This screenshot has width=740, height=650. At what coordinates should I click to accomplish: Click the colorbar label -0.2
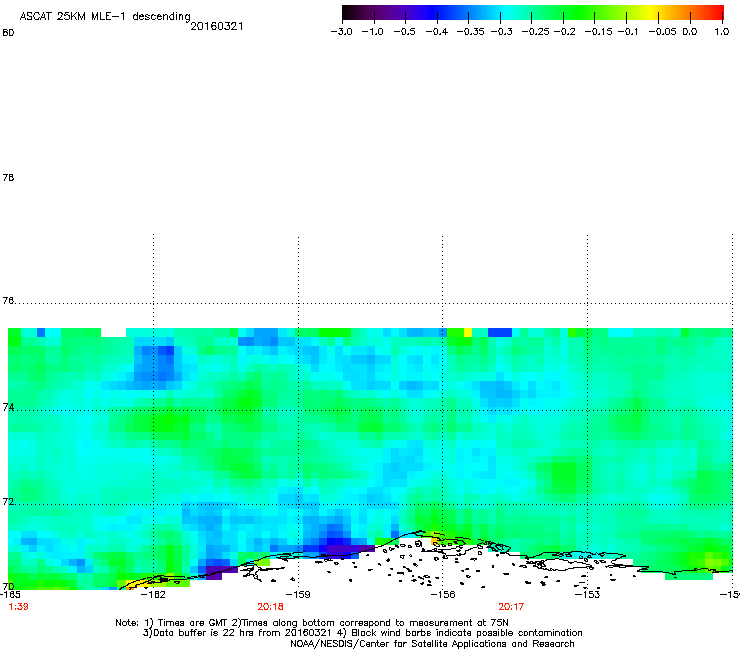[x=564, y=32]
